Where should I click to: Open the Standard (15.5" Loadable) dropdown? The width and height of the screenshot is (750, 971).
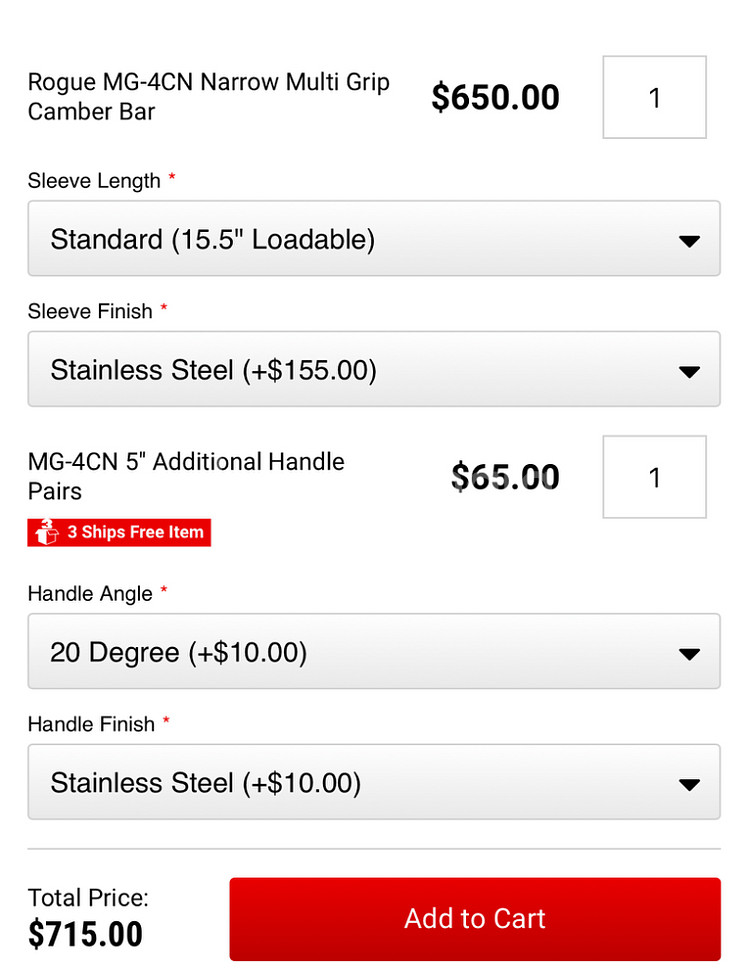374,238
